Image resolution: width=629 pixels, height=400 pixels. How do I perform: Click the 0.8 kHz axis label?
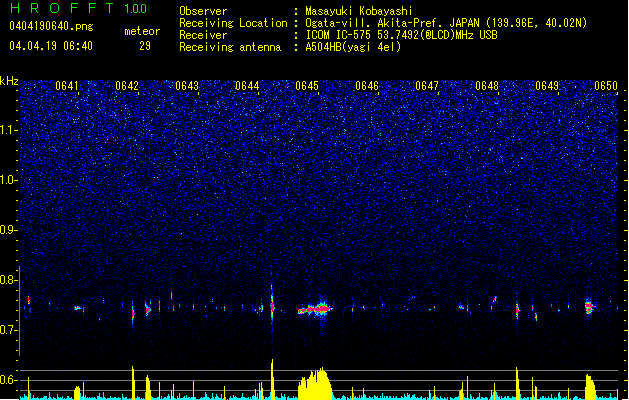click(x=9, y=280)
